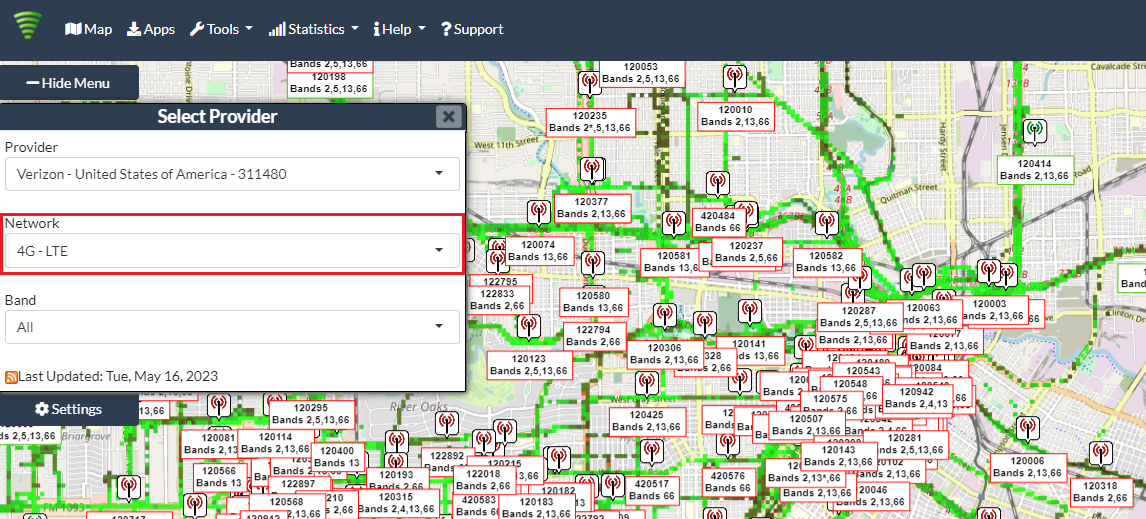
Task: Click the green tower icon near 120414
Action: tap(1035, 131)
